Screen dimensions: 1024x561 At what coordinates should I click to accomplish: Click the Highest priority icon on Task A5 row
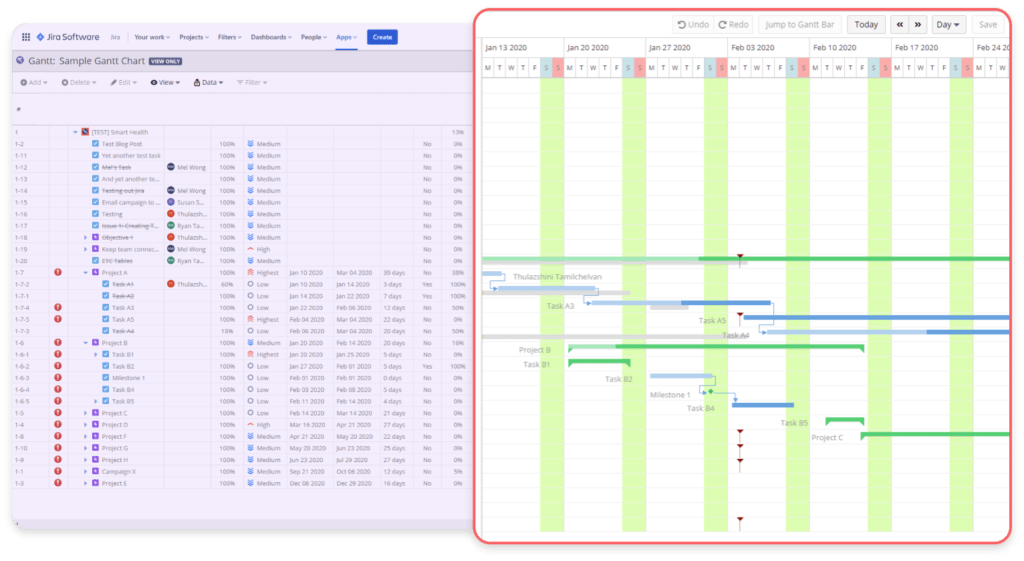250,319
